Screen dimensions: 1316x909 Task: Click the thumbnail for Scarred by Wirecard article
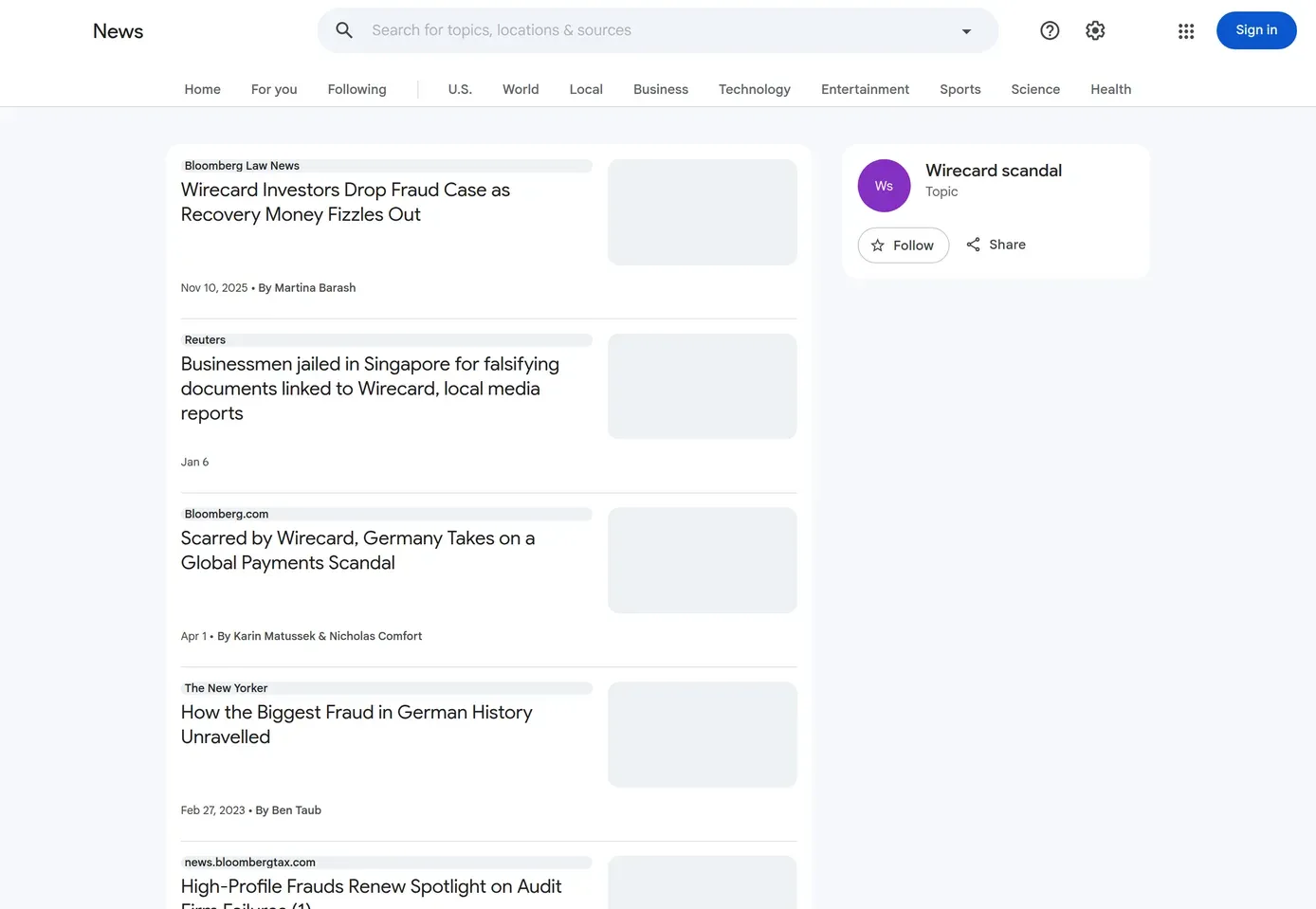(703, 560)
